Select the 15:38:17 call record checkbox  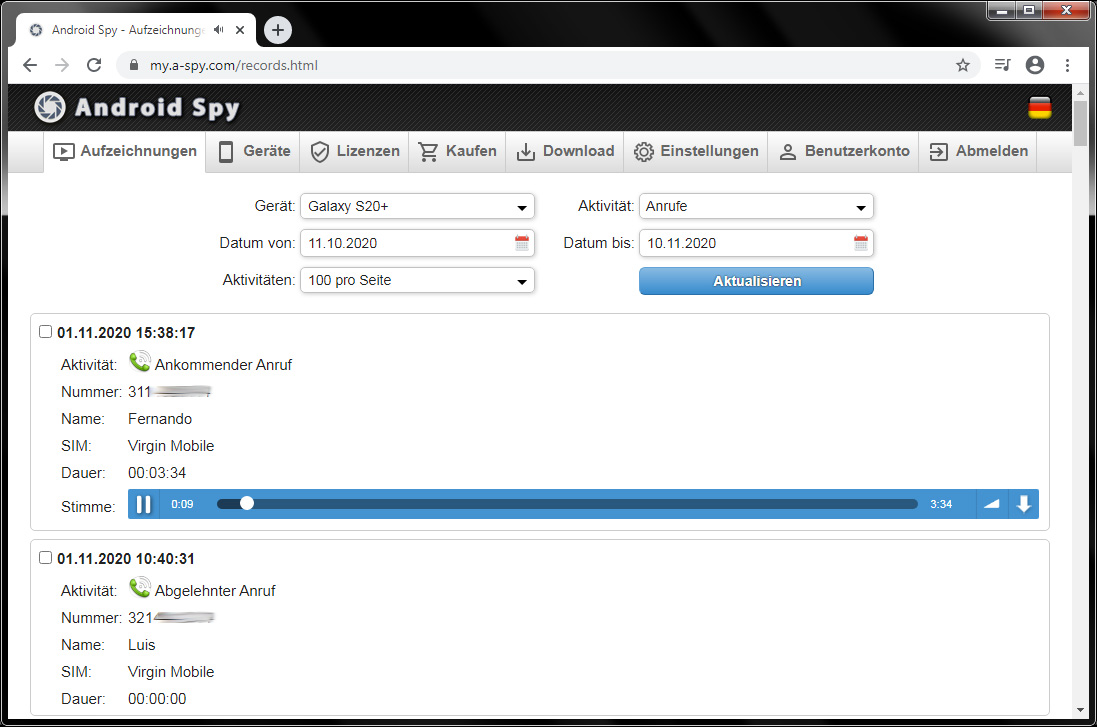click(x=45, y=332)
